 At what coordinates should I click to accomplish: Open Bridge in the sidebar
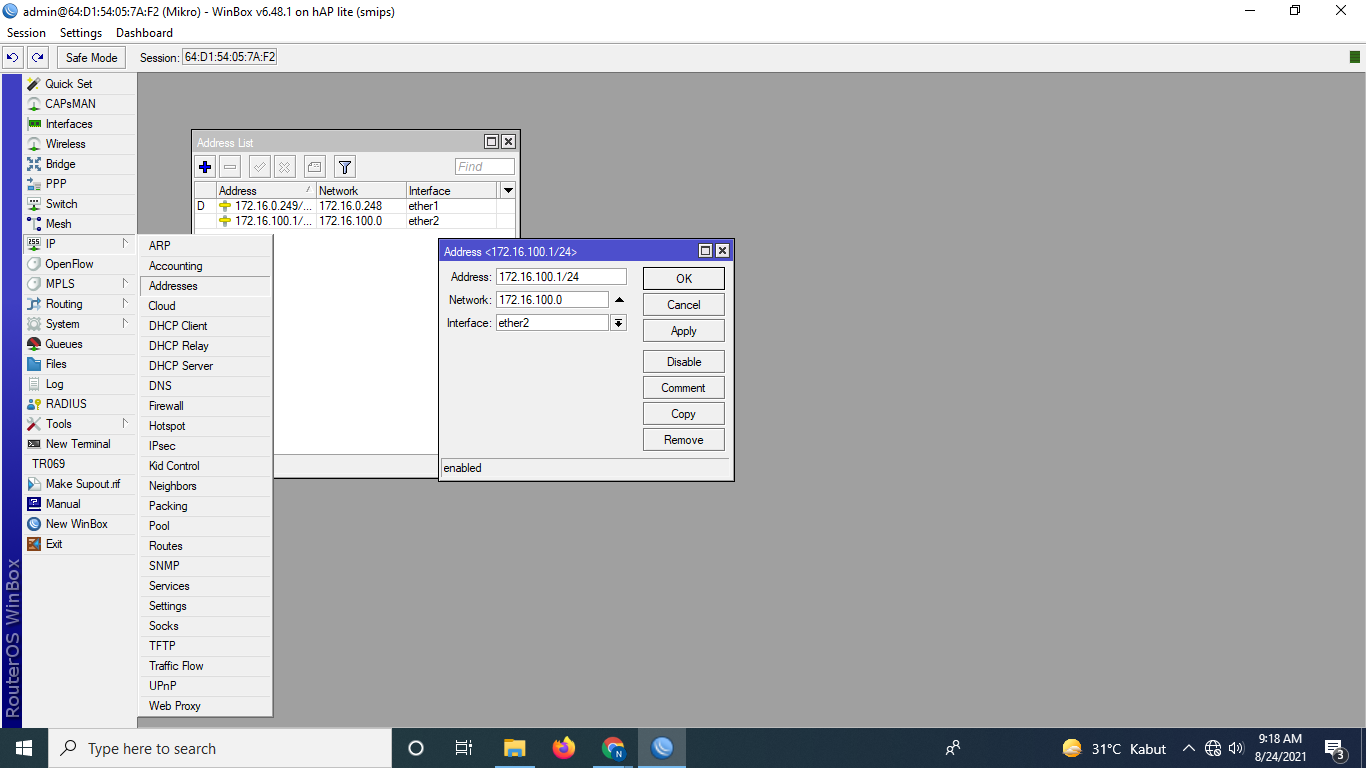coord(79,164)
